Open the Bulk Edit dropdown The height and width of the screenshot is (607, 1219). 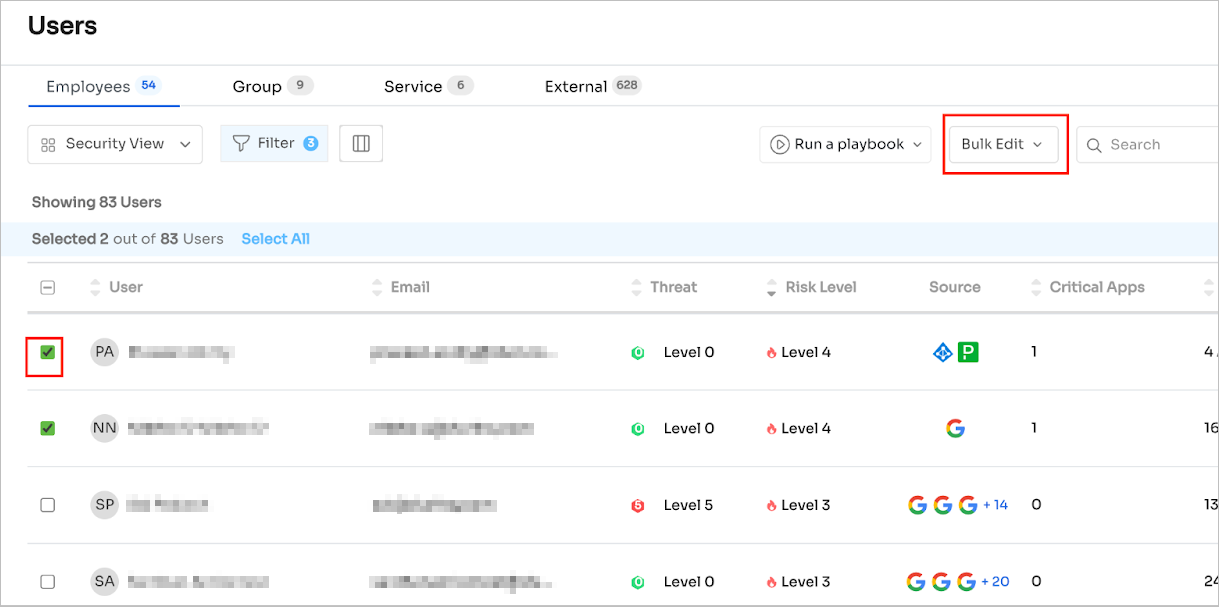tap(1003, 145)
